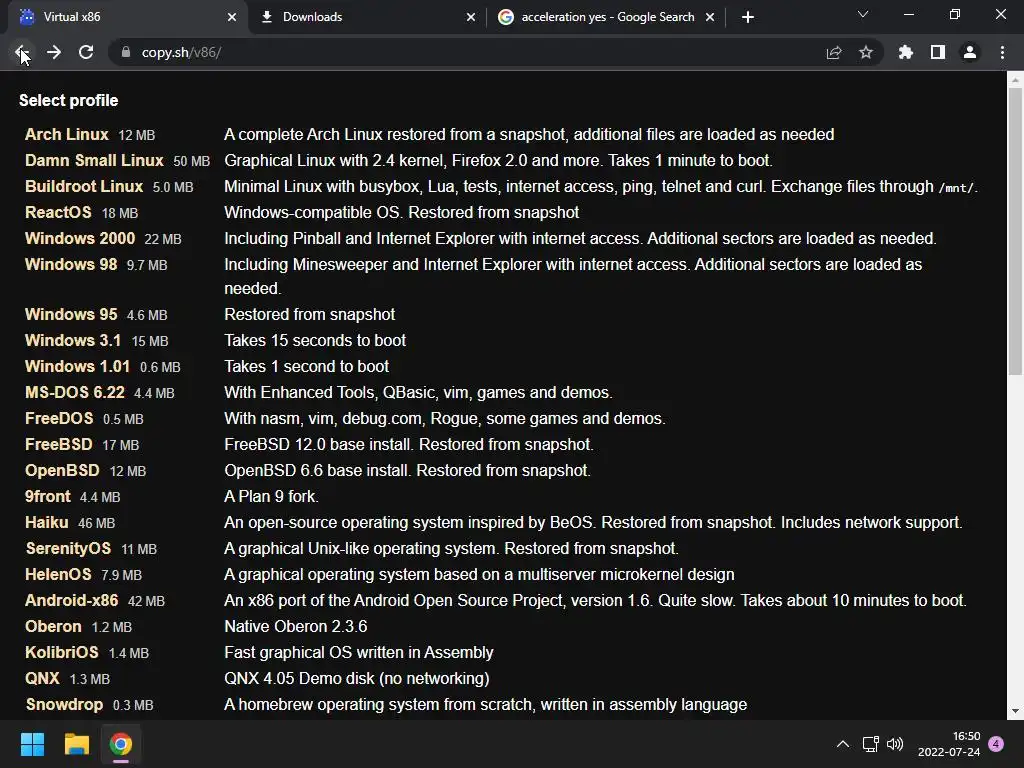Screen dimensions: 1024x768
Task: Open File Explorer from taskbar
Action: [x=76, y=744]
